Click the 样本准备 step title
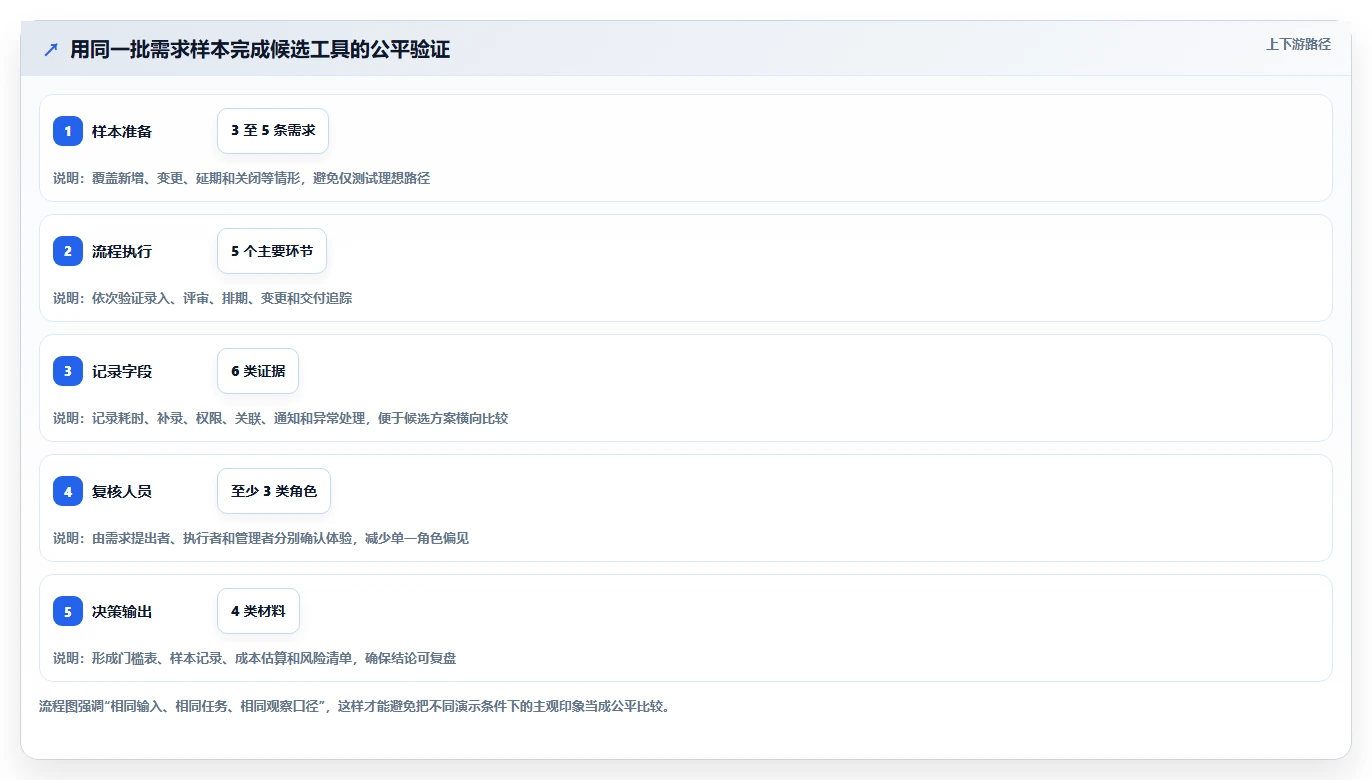The image size is (1372, 780). point(122,131)
